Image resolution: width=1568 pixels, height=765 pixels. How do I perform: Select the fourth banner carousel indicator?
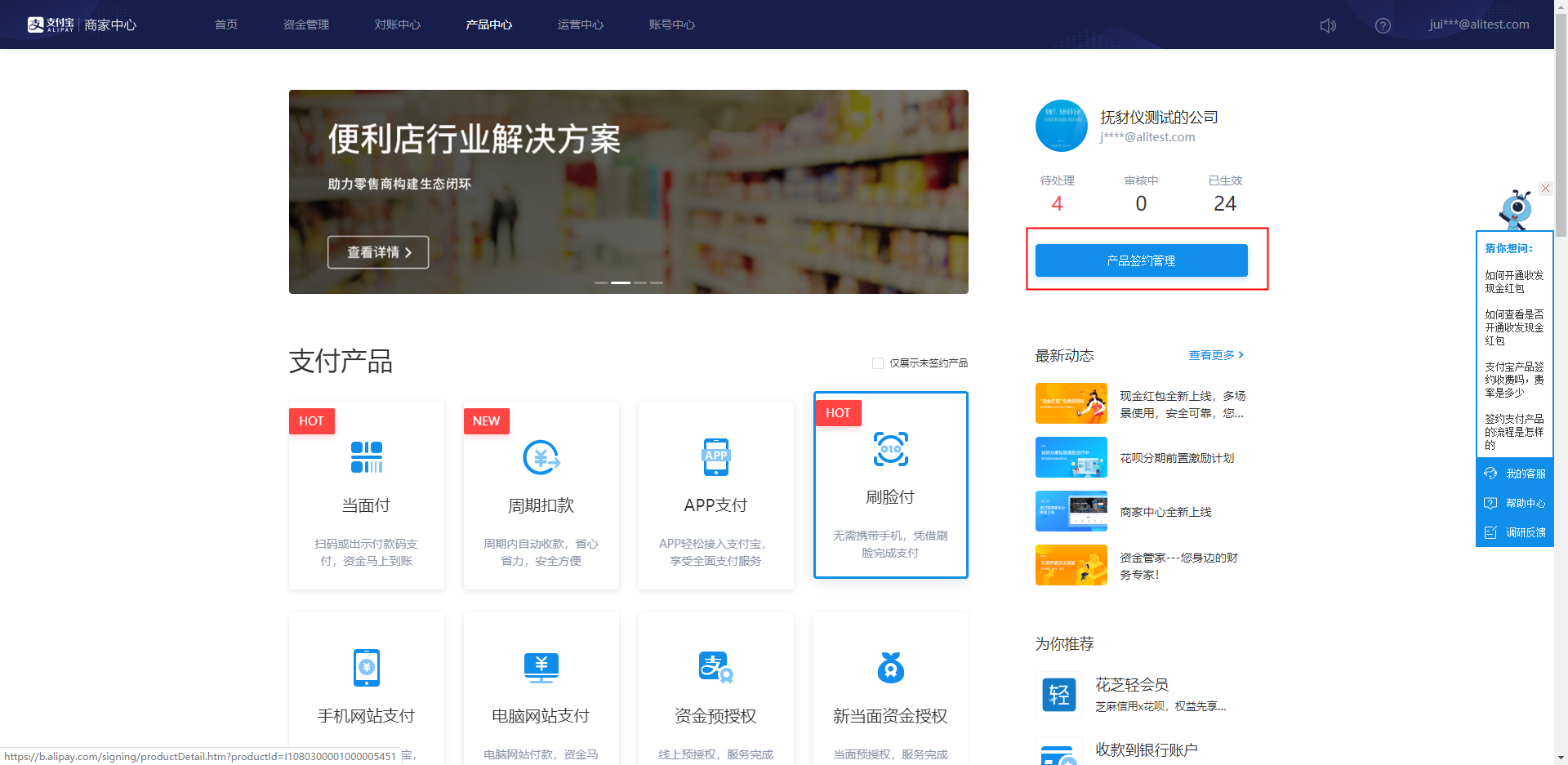(657, 282)
